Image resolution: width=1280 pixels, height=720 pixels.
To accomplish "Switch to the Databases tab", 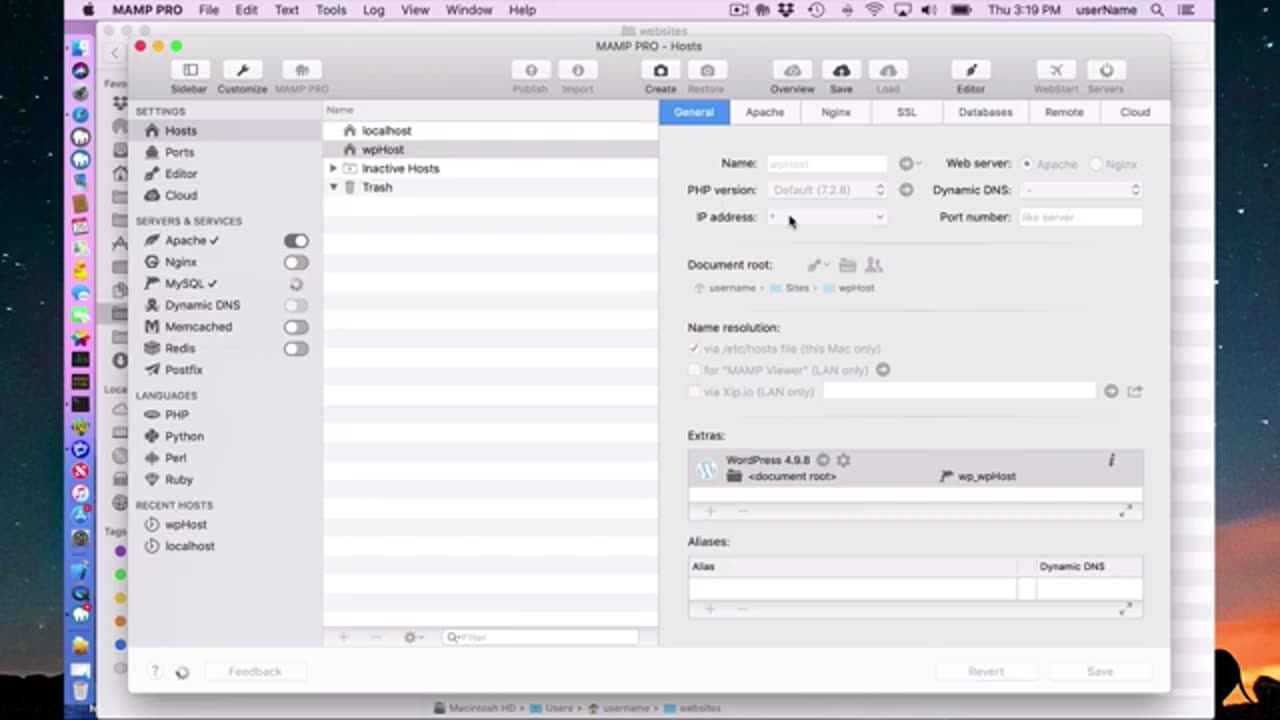I will [x=985, y=112].
